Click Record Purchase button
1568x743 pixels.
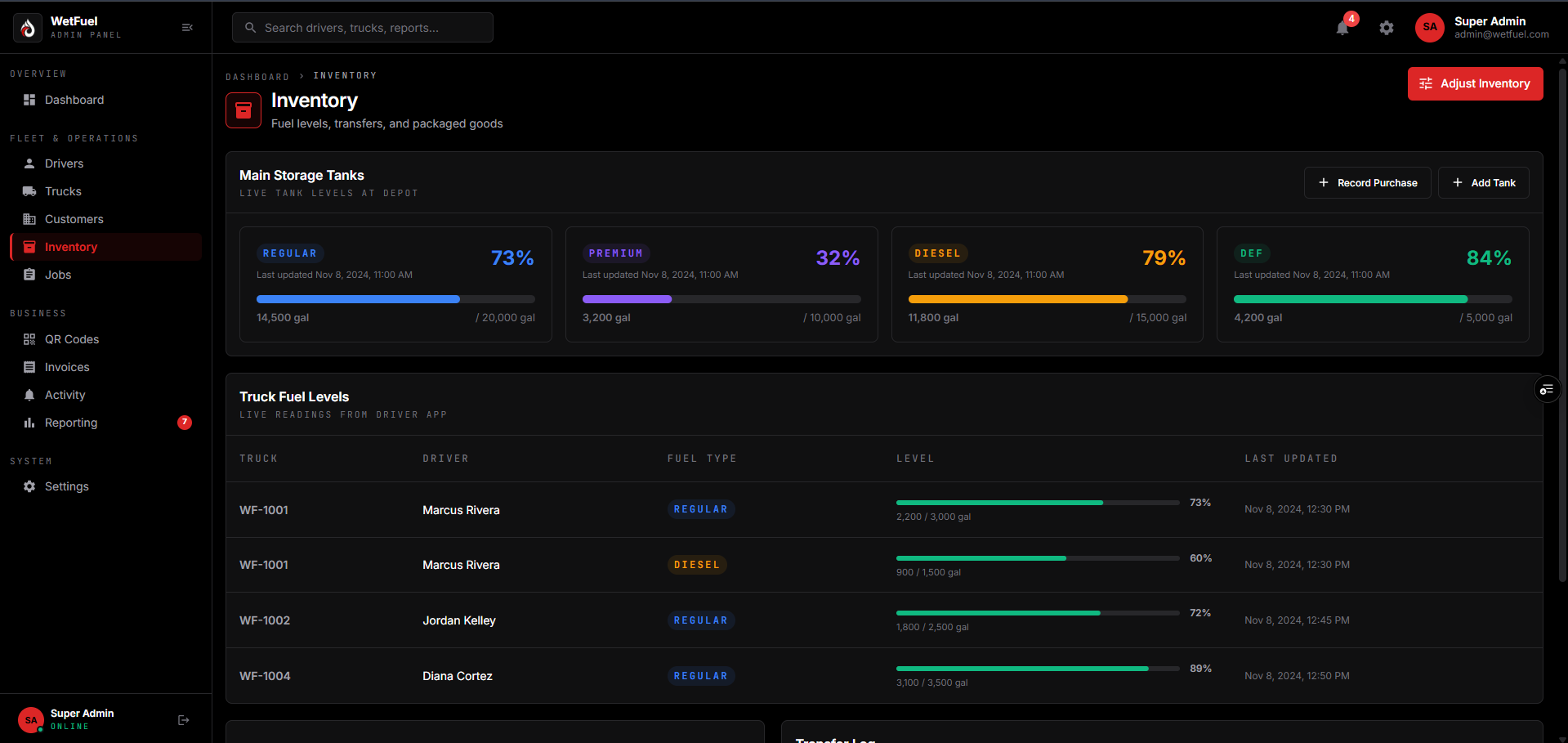tap(1367, 183)
